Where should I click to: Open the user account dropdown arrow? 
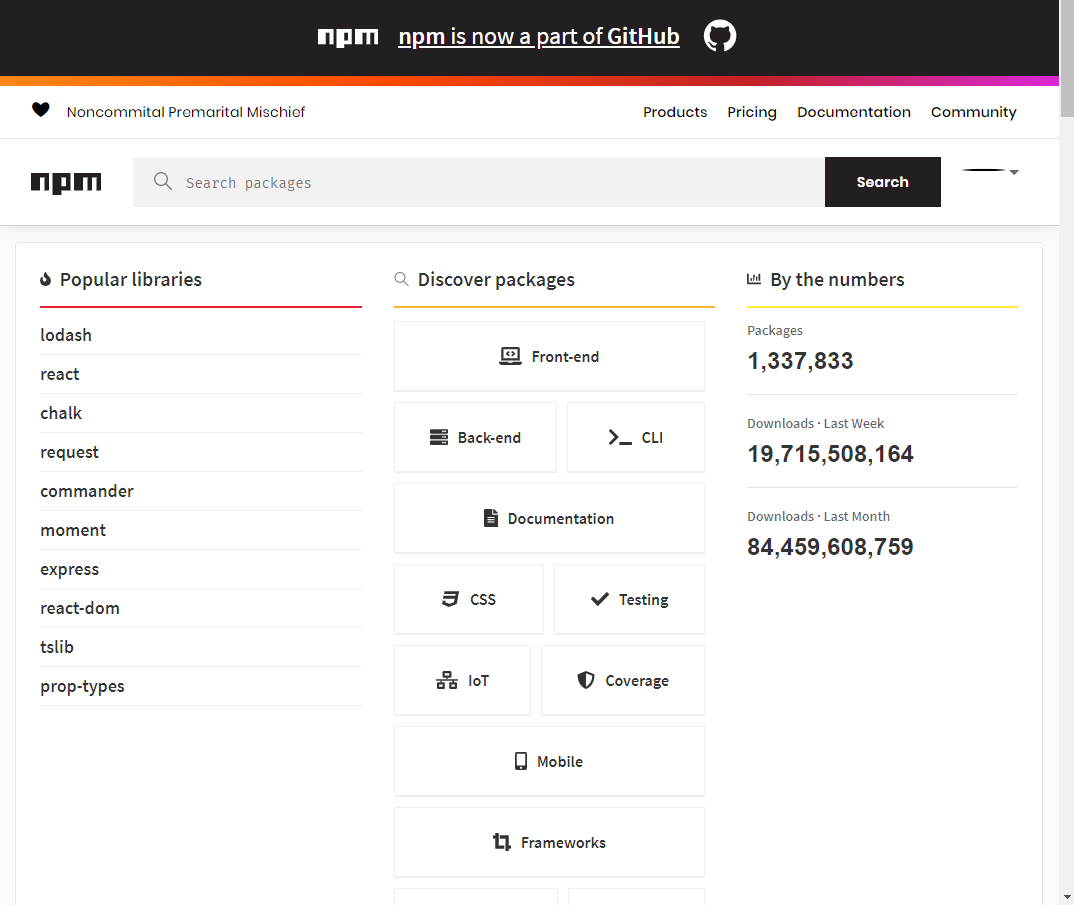pyautogui.click(x=1014, y=173)
